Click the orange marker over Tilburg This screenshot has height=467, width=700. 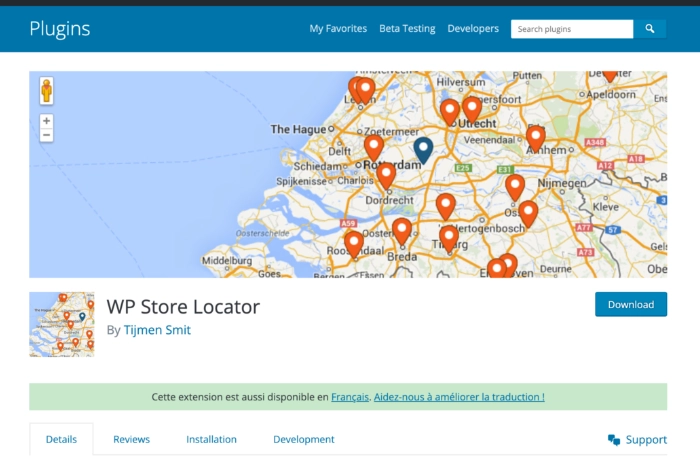coord(449,239)
